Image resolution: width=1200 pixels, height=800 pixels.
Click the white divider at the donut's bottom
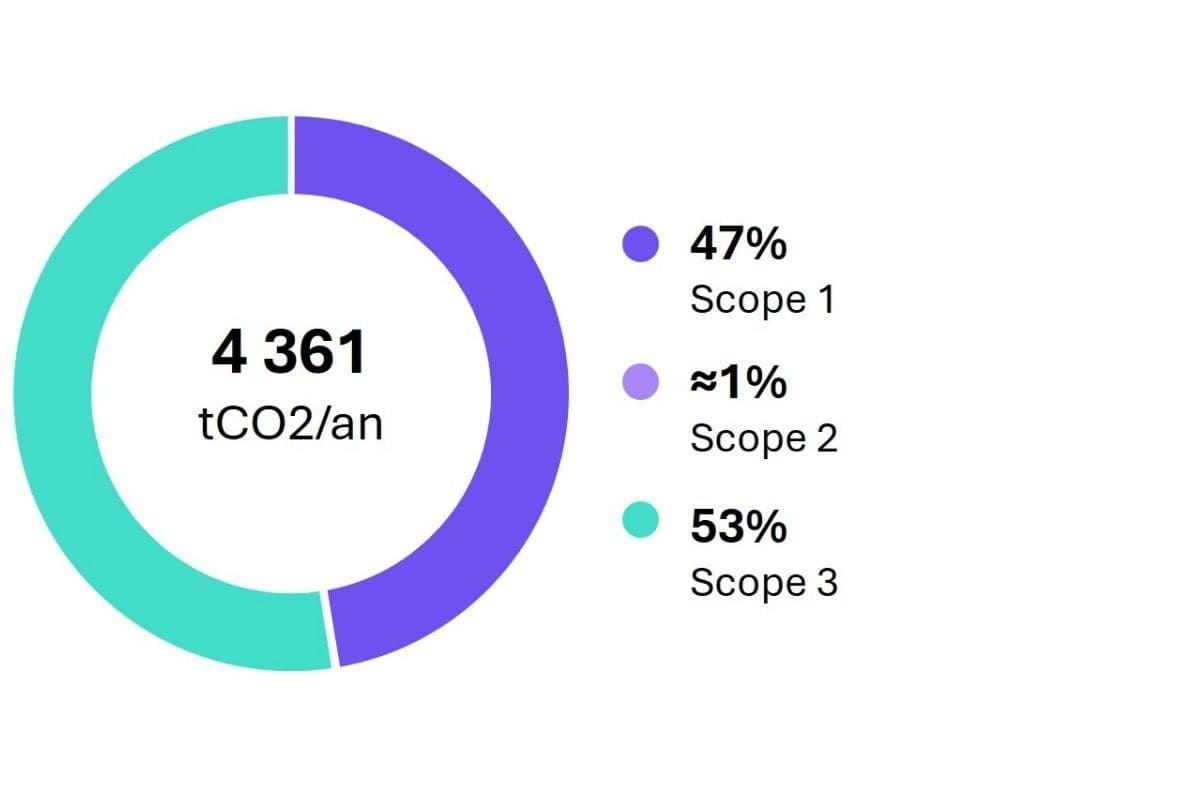click(332, 628)
